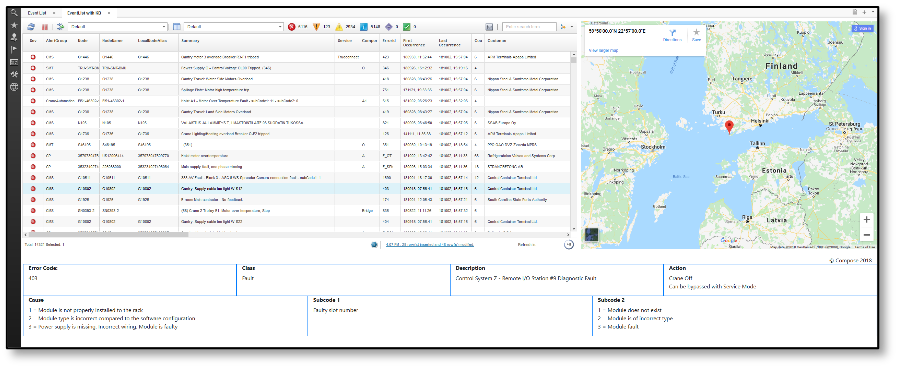898x368 pixels.
Task: Open the globe icon in left sidebar
Action: tap(14, 87)
